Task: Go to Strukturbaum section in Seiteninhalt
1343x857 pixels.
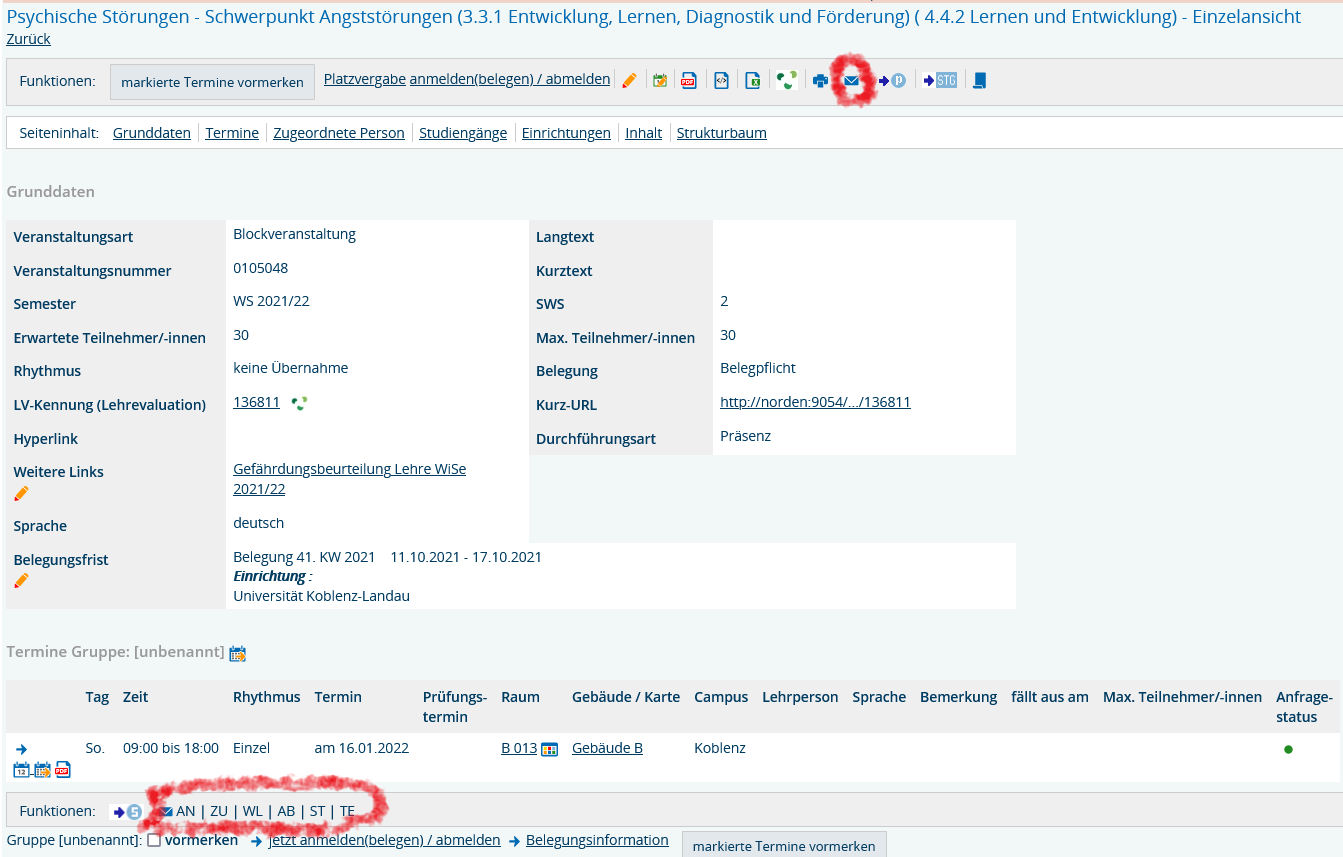Action: 721,133
